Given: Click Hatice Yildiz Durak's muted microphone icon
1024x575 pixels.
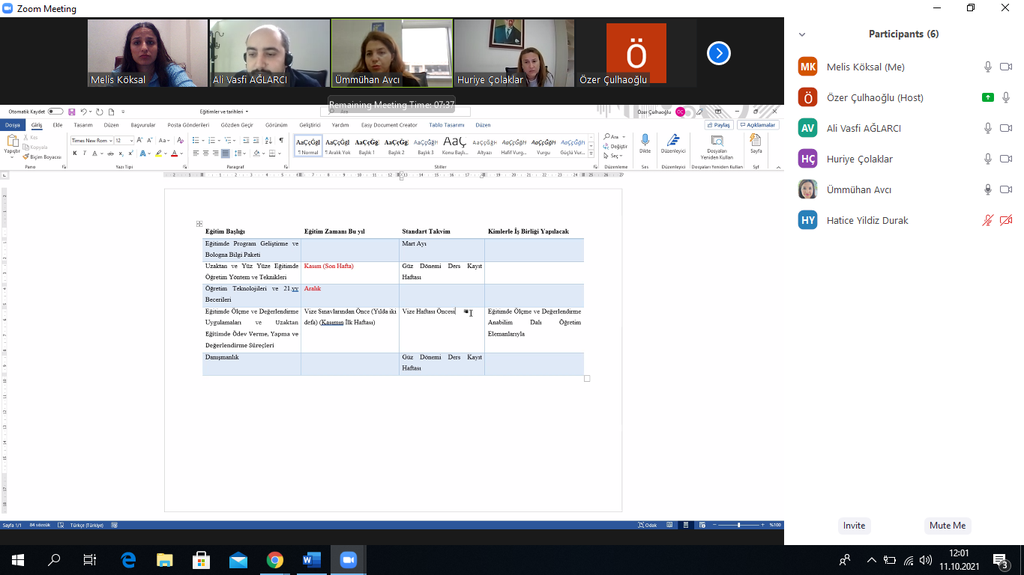Looking at the screenshot, I should pyautogui.click(x=987, y=220).
